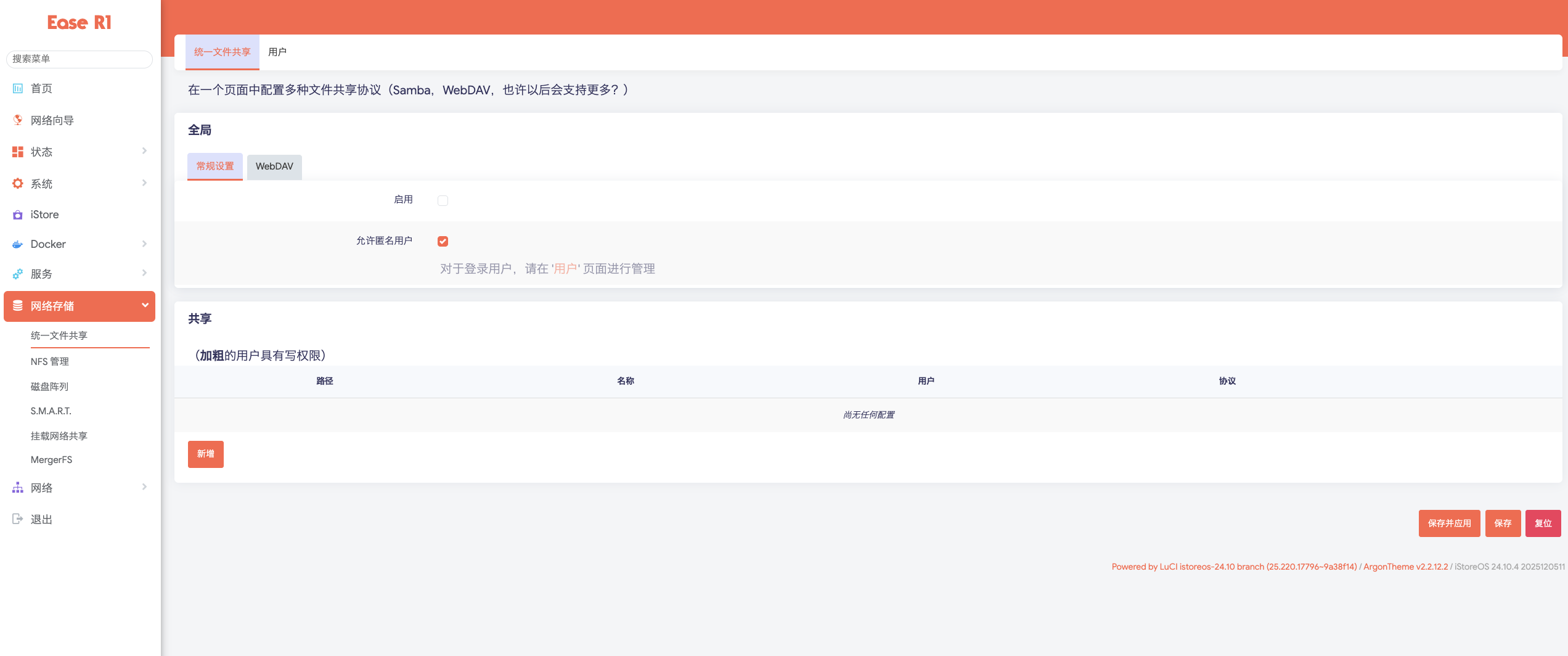Open Network Wizard (网络向导) icon
Image resolution: width=1568 pixels, height=656 pixels.
pos(18,120)
